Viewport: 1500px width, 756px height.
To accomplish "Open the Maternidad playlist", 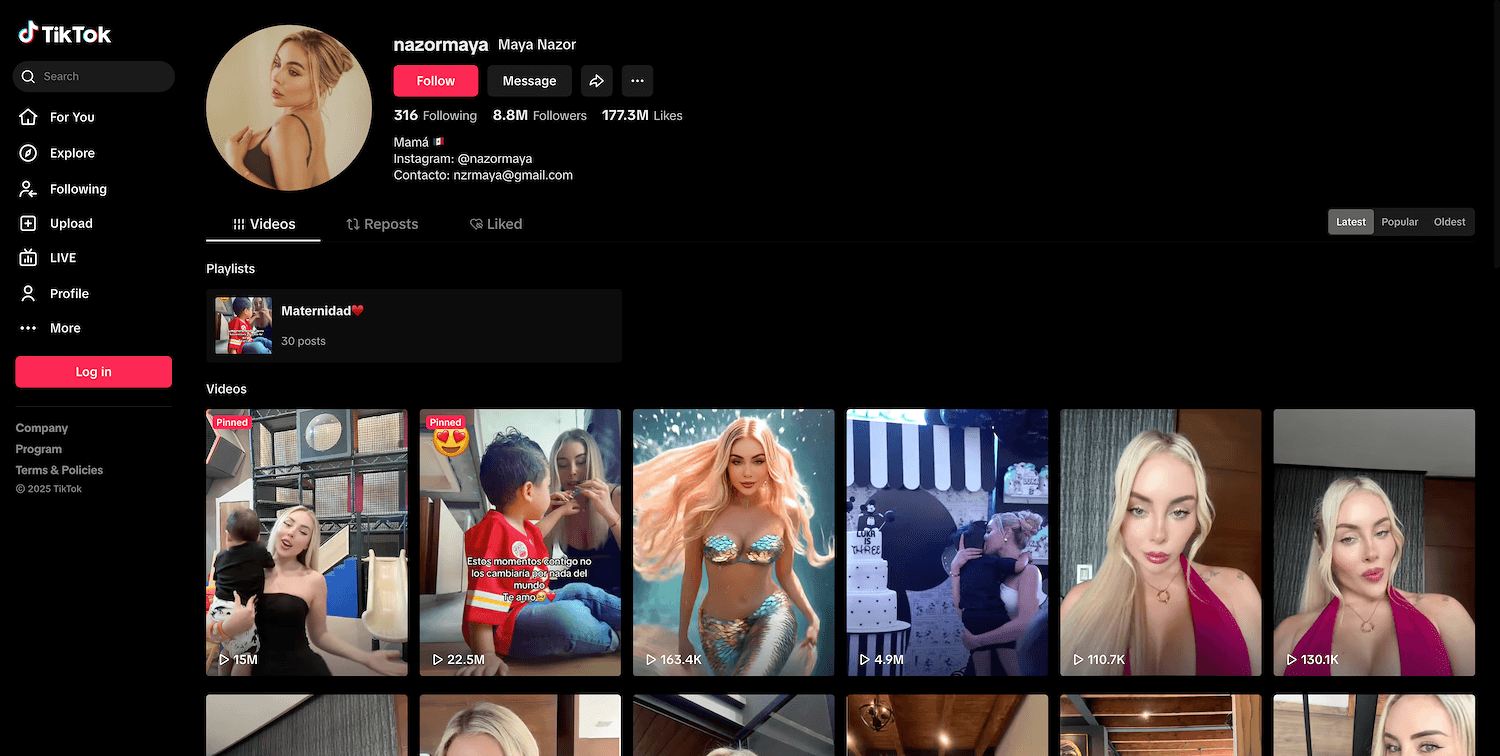I will 413,325.
